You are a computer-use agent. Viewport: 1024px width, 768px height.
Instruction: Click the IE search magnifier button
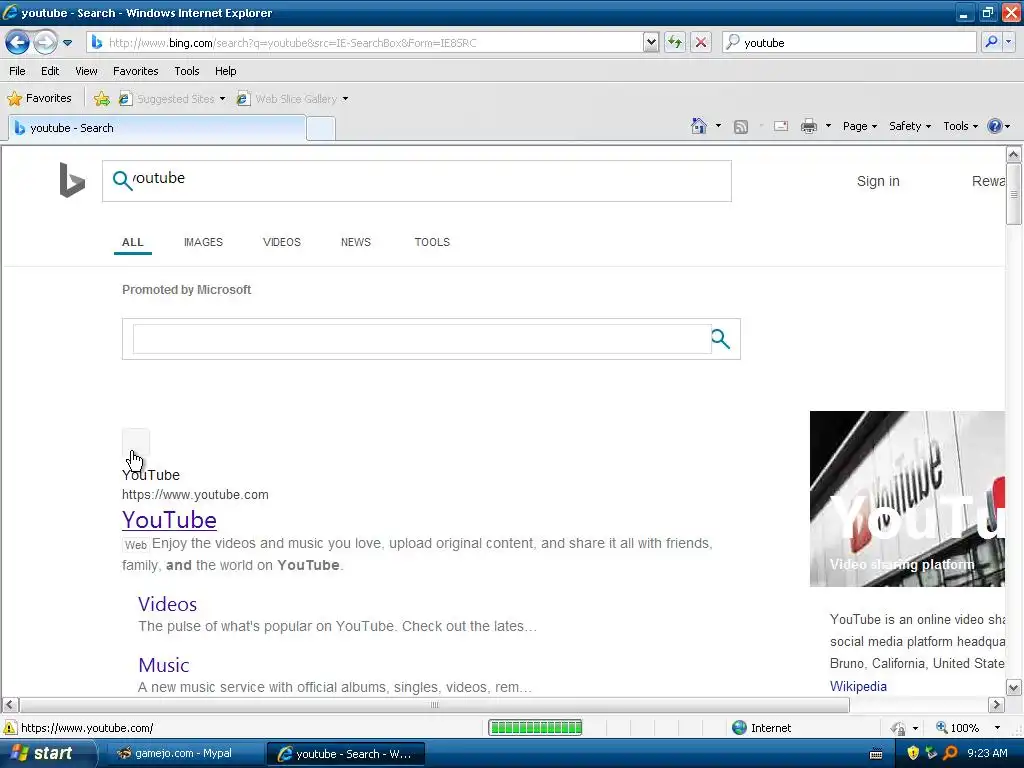pos(991,42)
